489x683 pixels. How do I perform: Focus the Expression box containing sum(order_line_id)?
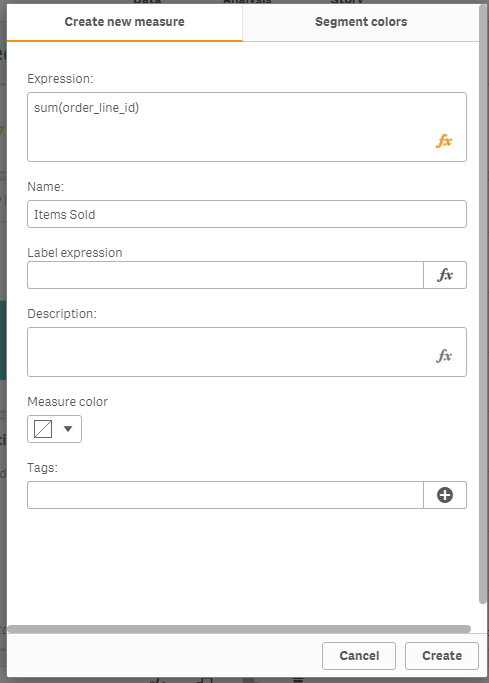click(x=247, y=127)
